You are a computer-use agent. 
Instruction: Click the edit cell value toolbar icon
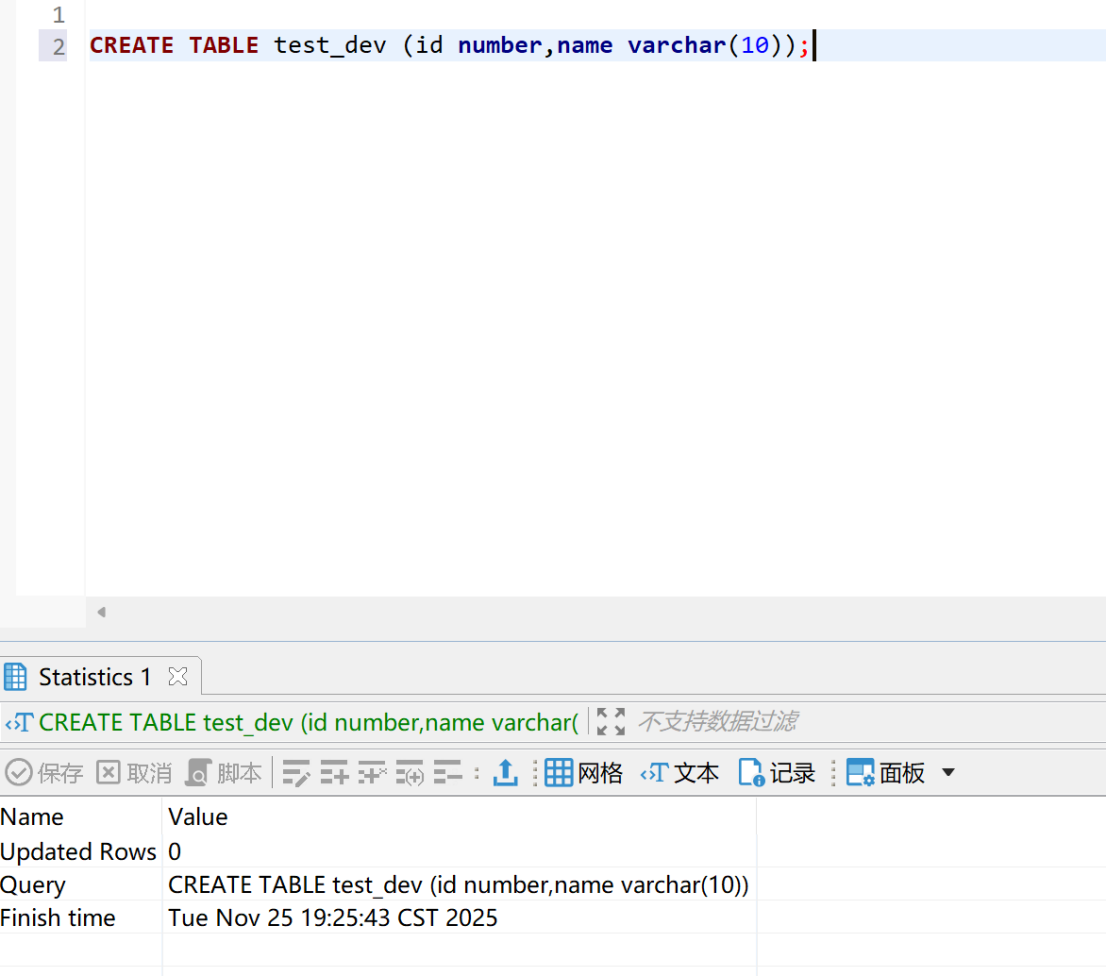[296, 773]
